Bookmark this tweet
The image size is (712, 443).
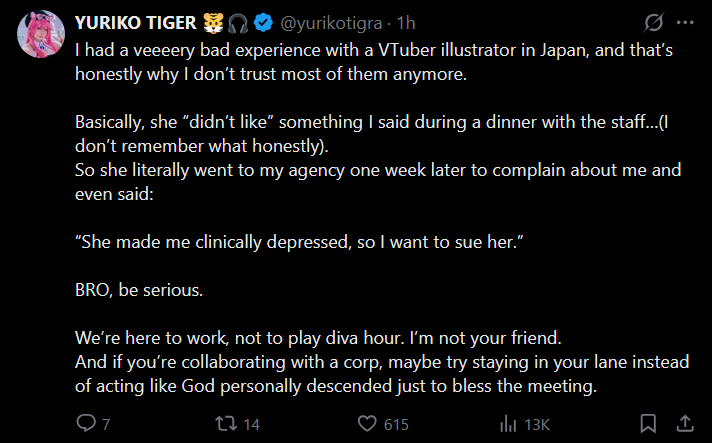(649, 423)
